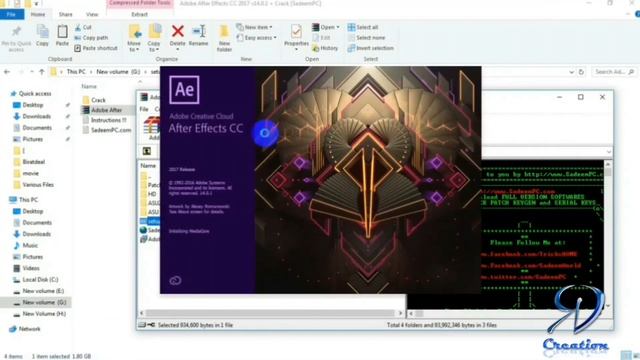This screenshot has width=640, height=360.
Task: Go up one folder level arrow
Action: pos(42,72)
